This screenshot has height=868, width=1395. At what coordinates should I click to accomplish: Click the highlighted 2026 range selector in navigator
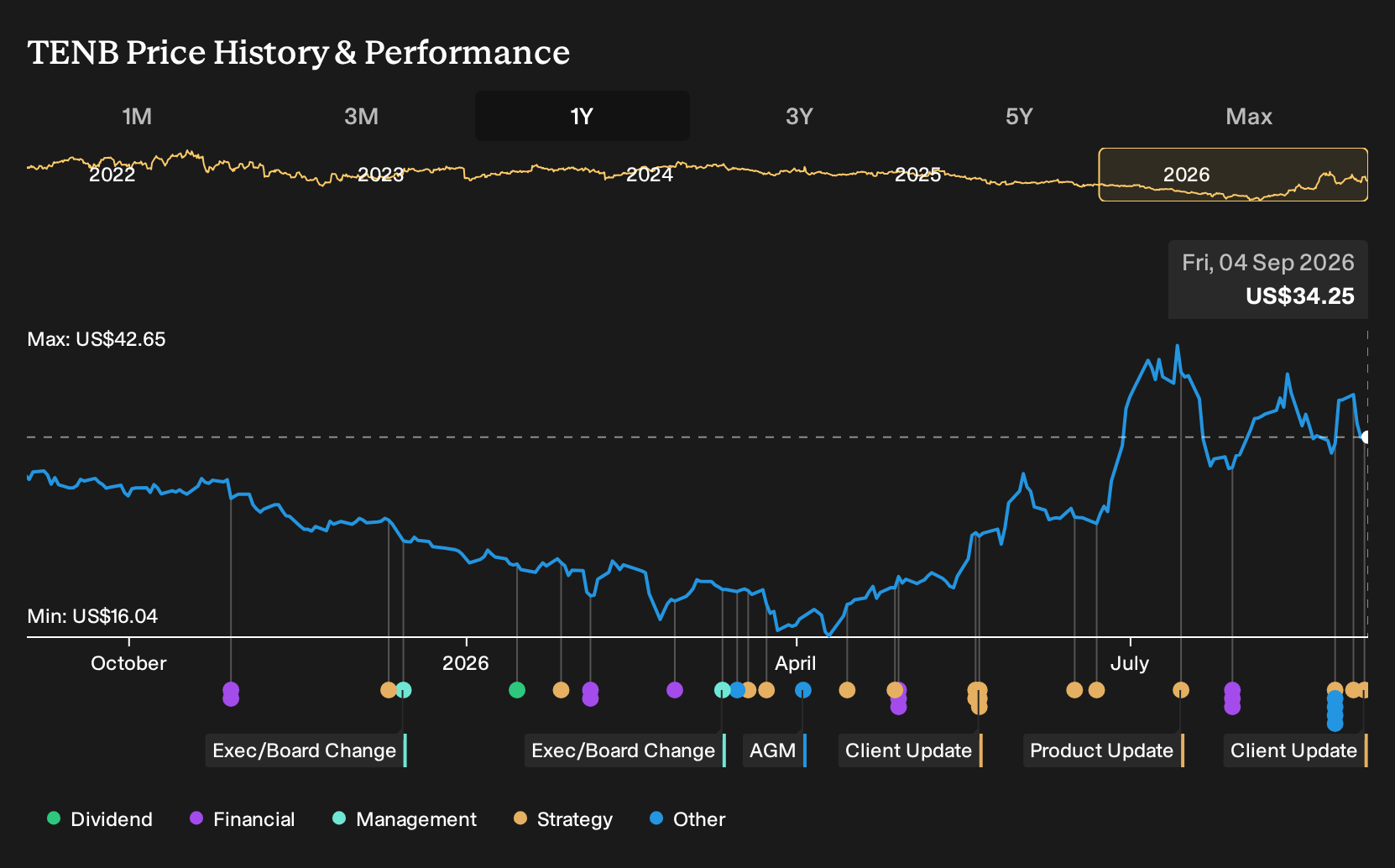tap(1233, 175)
